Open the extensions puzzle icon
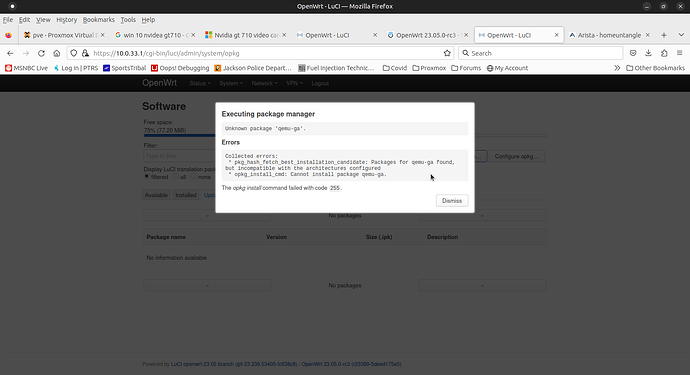 [x=664, y=53]
